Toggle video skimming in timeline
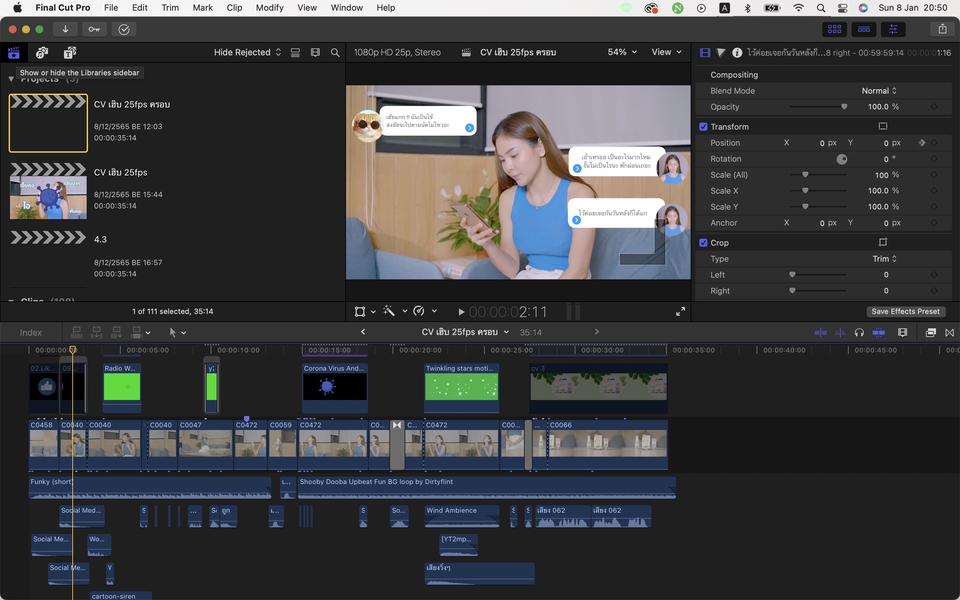Image resolution: width=960 pixels, height=600 pixels. (x=820, y=332)
